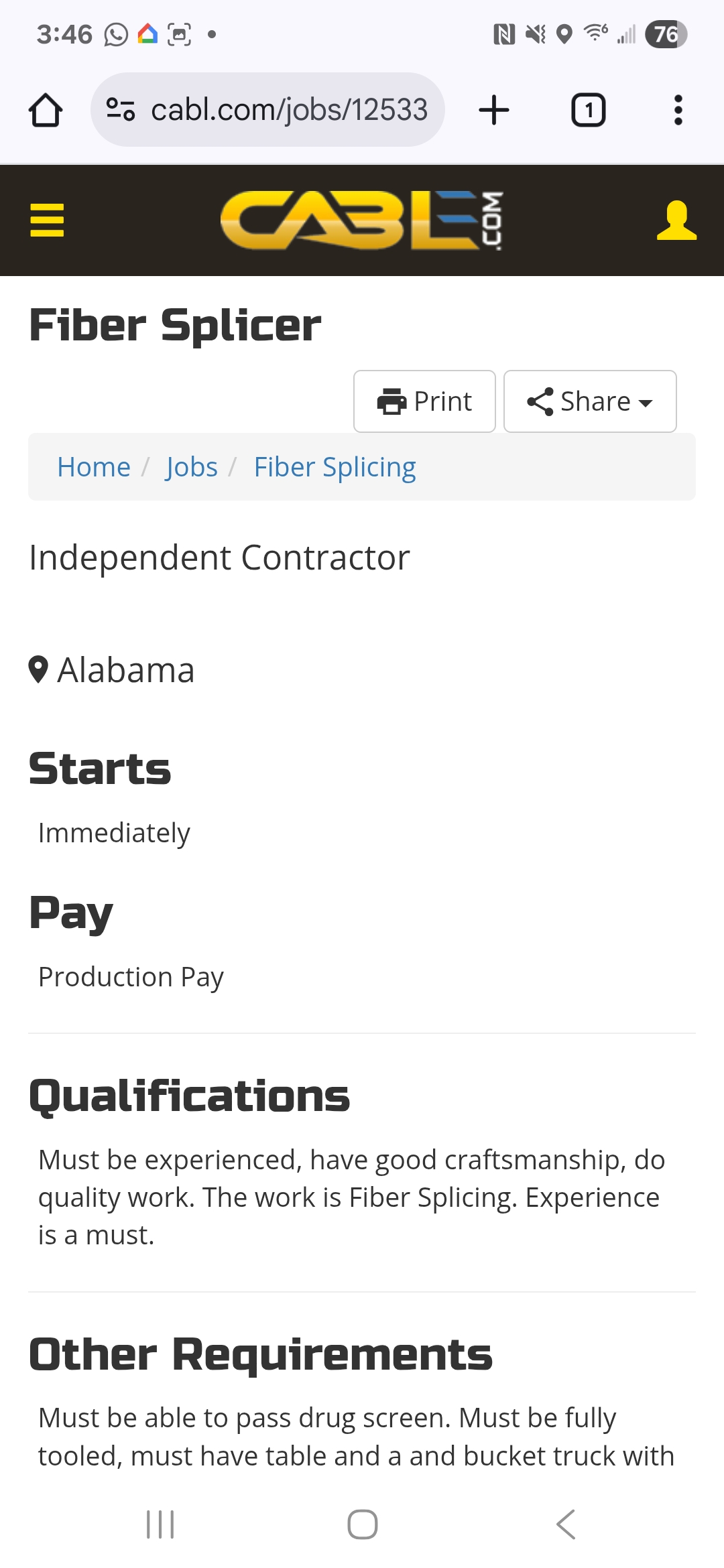Open the browser three-dot overflow menu
Viewport: 724px width, 1568px height.
point(678,110)
